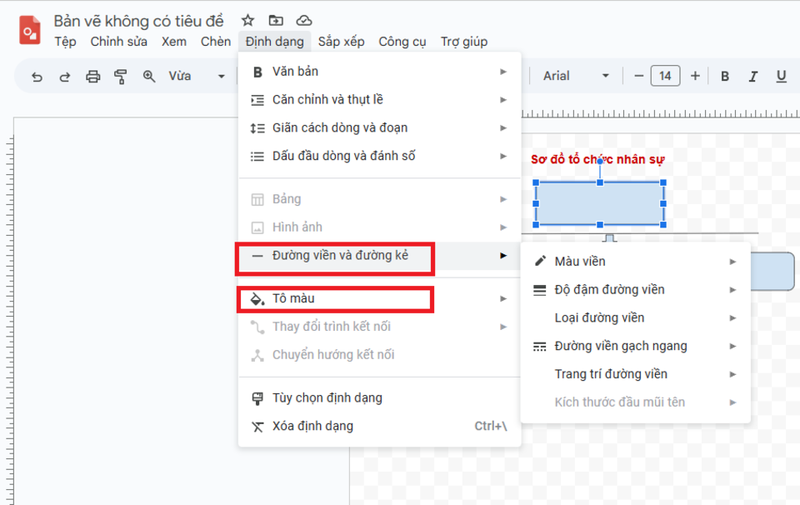Open the Chỉnh sửa menu
The width and height of the screenshot is (800, 505).
coord(119,42)
